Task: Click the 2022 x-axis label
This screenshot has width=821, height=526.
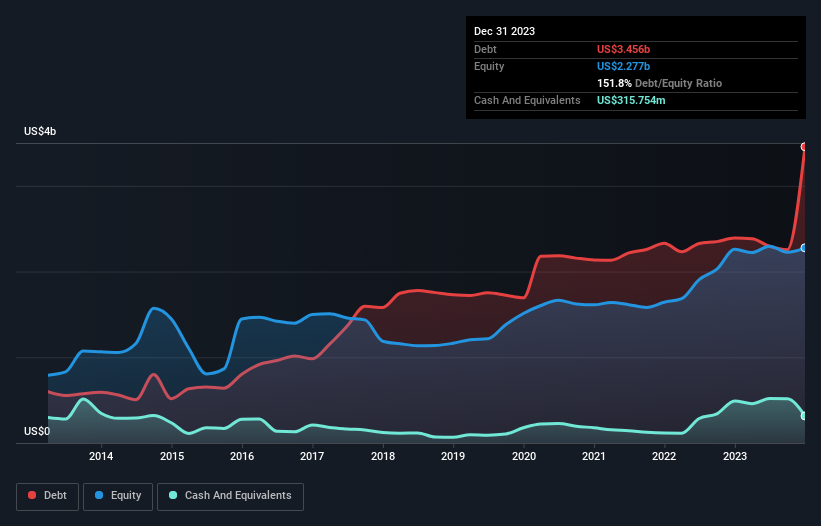Action: pyautogui.click(x=664, y=456)
